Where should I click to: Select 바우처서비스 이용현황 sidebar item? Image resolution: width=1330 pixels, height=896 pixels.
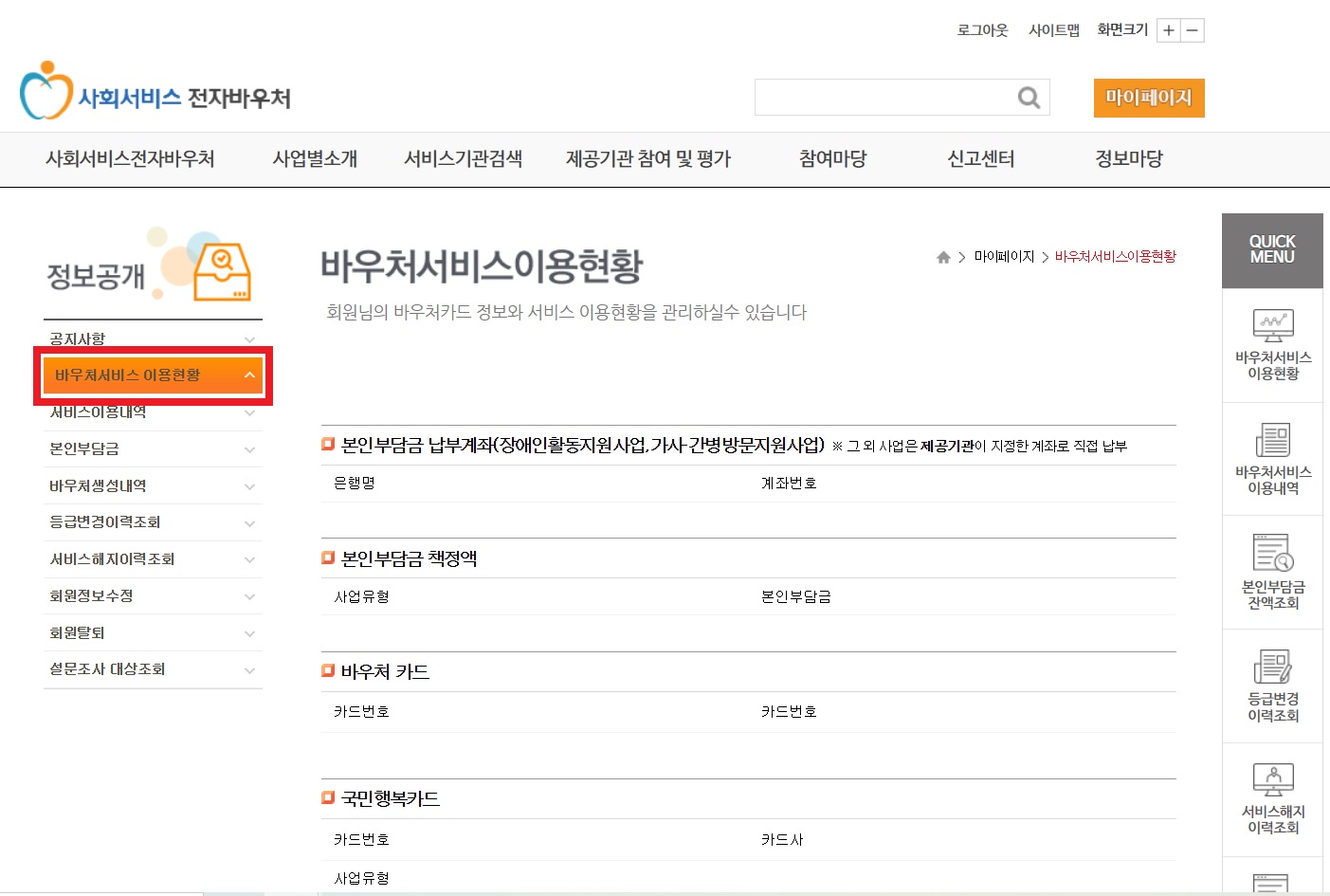click(153, 375)
